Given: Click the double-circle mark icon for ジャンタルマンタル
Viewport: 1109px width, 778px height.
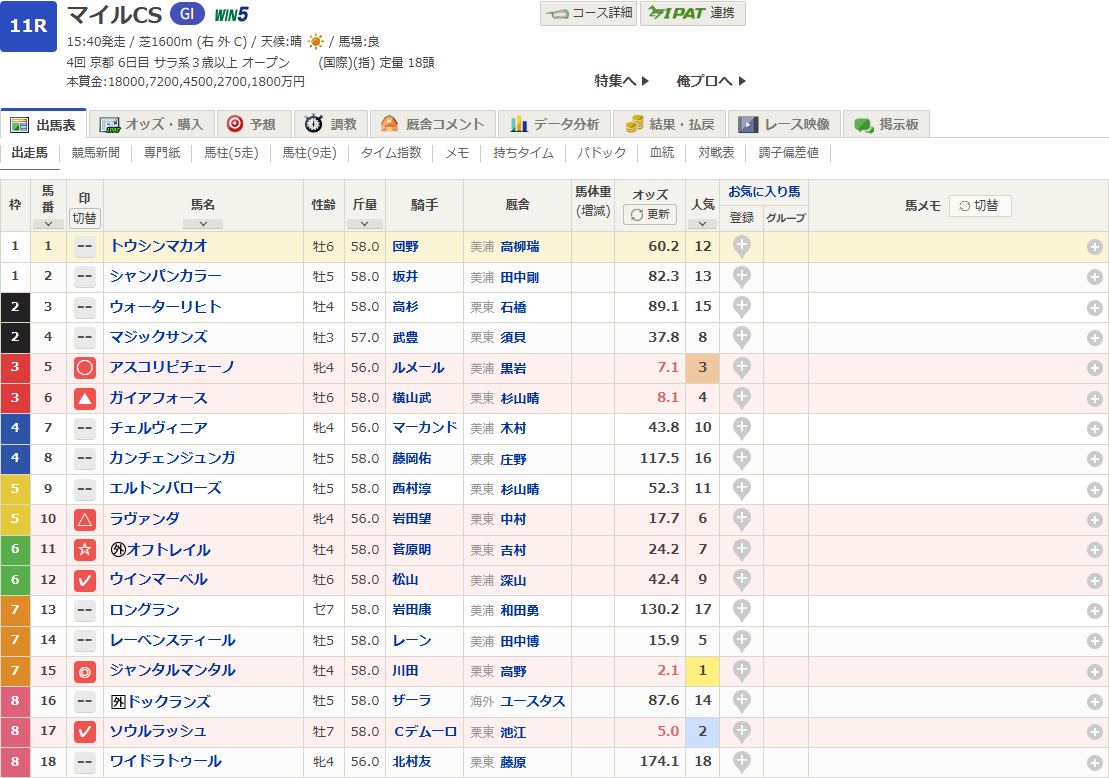Looking at the screenshot, I should (x=85, y=671).
